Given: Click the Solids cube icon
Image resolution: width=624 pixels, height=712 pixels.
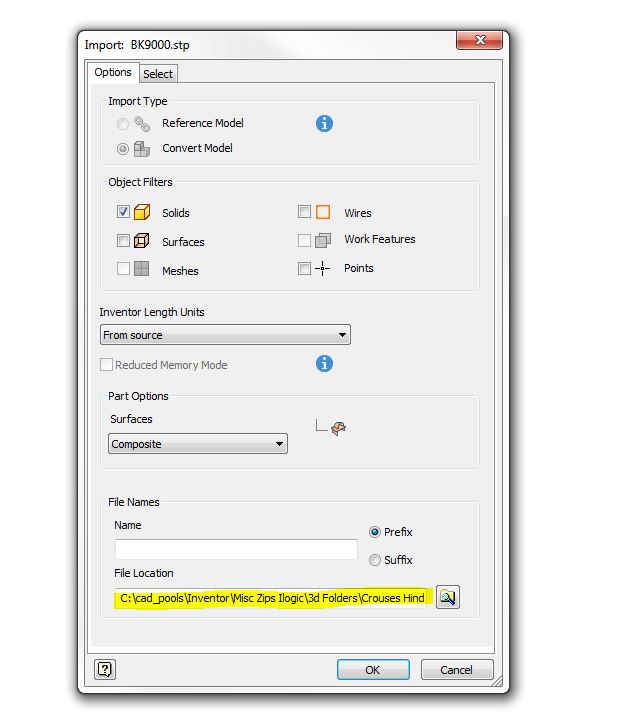Looking at the screenshot, I should [x=142, y=212].
